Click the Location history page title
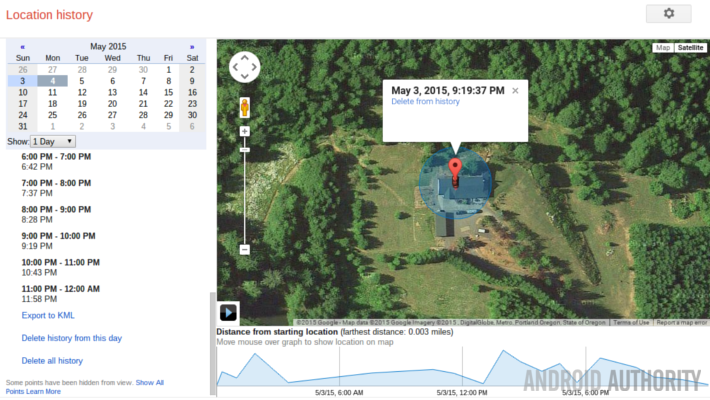This screenshot has height=400, width=710. [49, 15]
